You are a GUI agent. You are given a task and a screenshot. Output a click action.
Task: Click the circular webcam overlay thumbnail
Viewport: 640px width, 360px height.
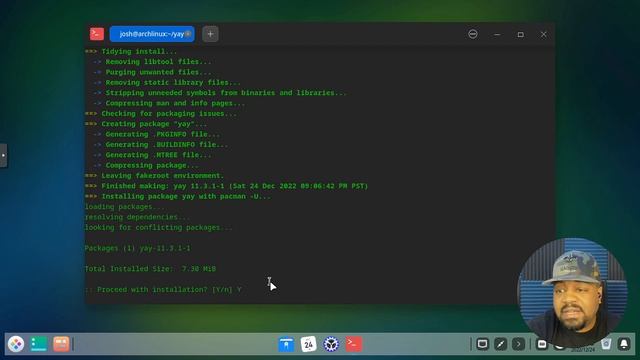pyautogui.click(x=572, y=292)
